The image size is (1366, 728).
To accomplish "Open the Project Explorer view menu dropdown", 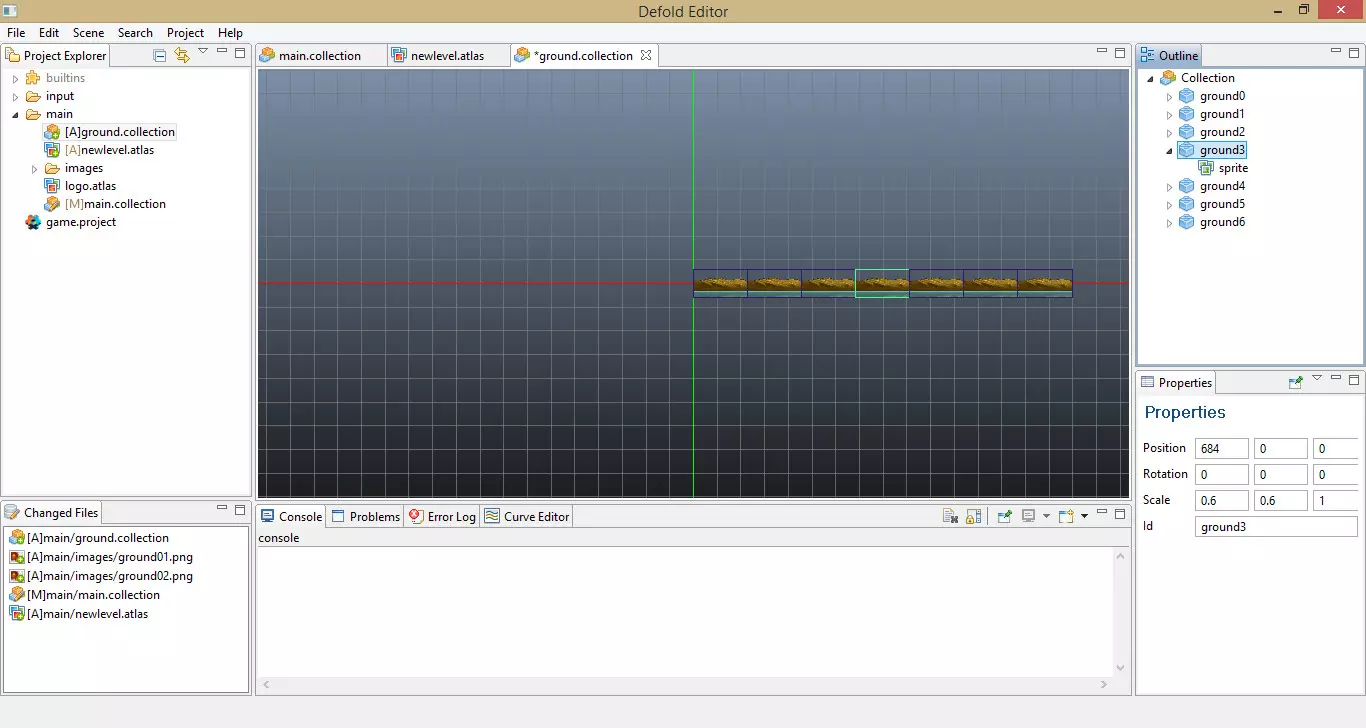I will pos(203,52).
